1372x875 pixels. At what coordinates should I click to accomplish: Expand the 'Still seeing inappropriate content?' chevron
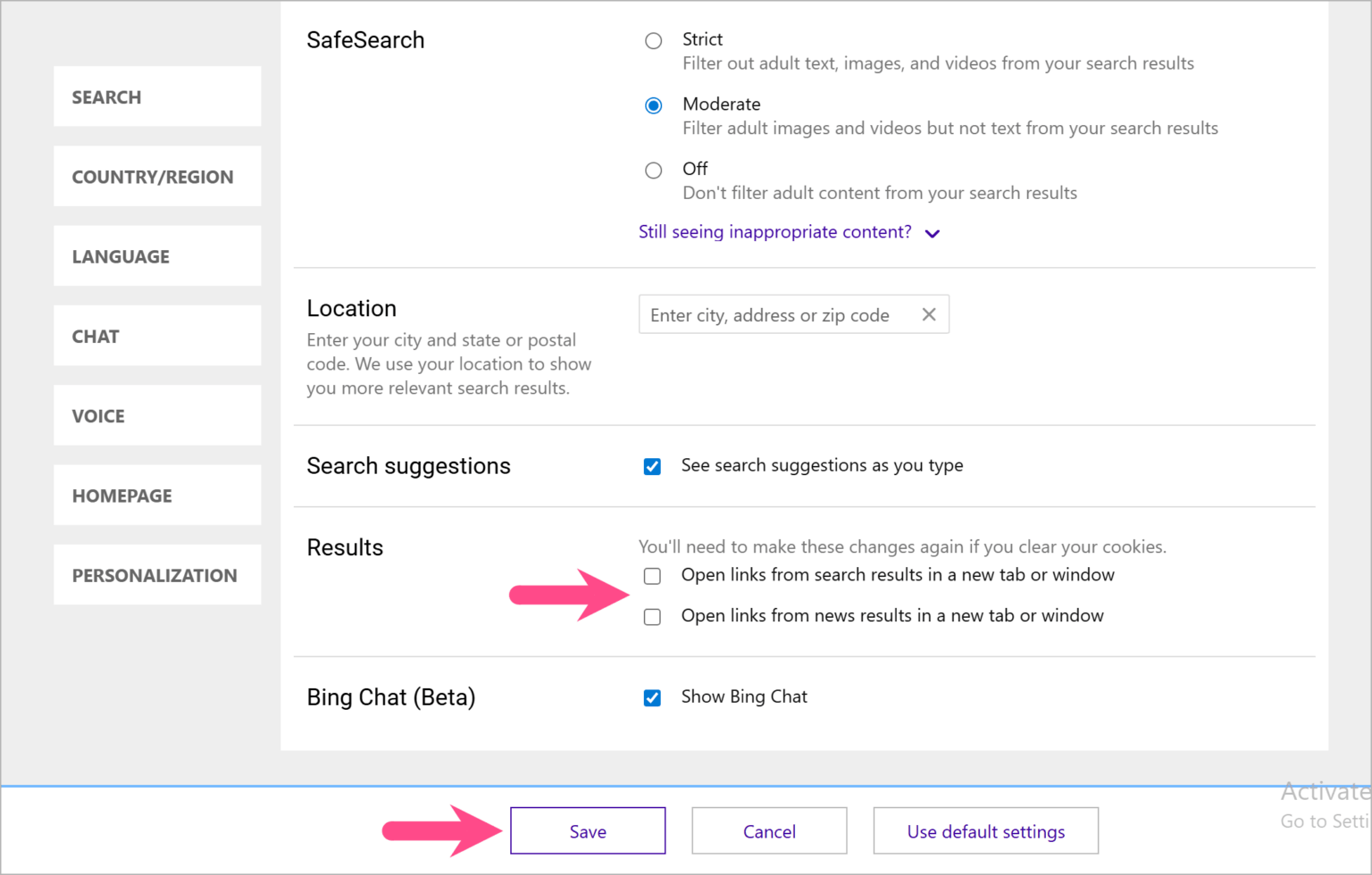(x=932, y=233)
